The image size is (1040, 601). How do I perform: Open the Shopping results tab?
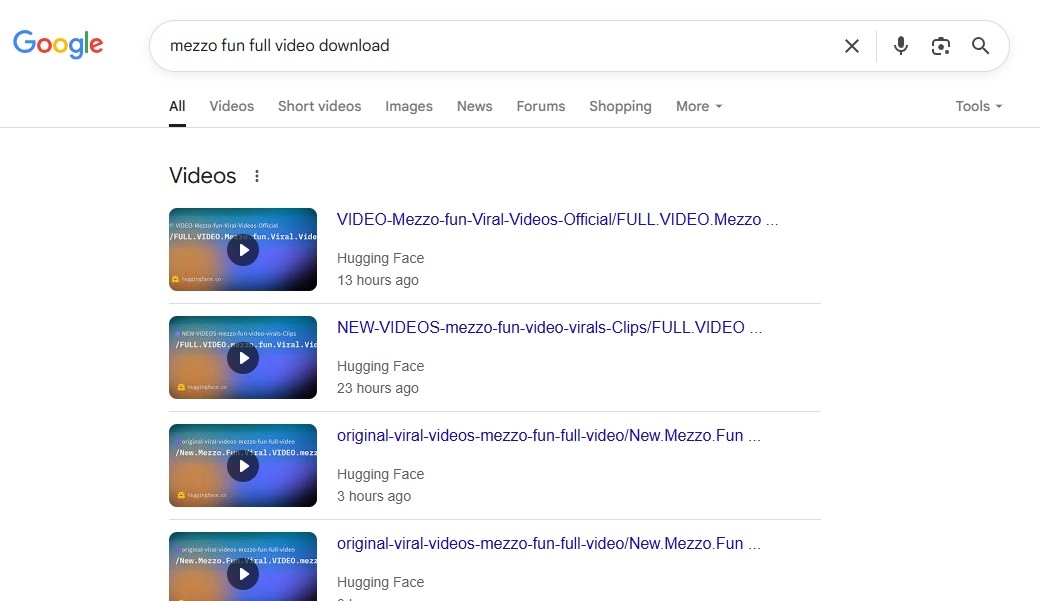click(620, 106)
